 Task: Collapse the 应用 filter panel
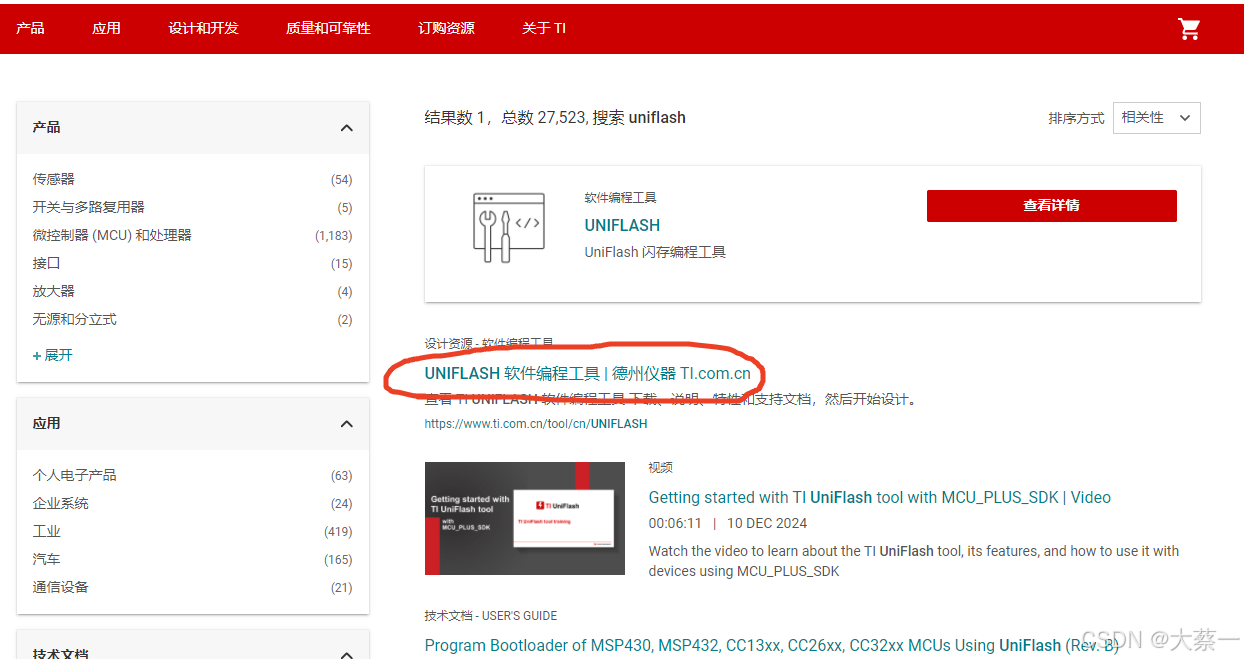pyautogui.click(x=346, y=423)
